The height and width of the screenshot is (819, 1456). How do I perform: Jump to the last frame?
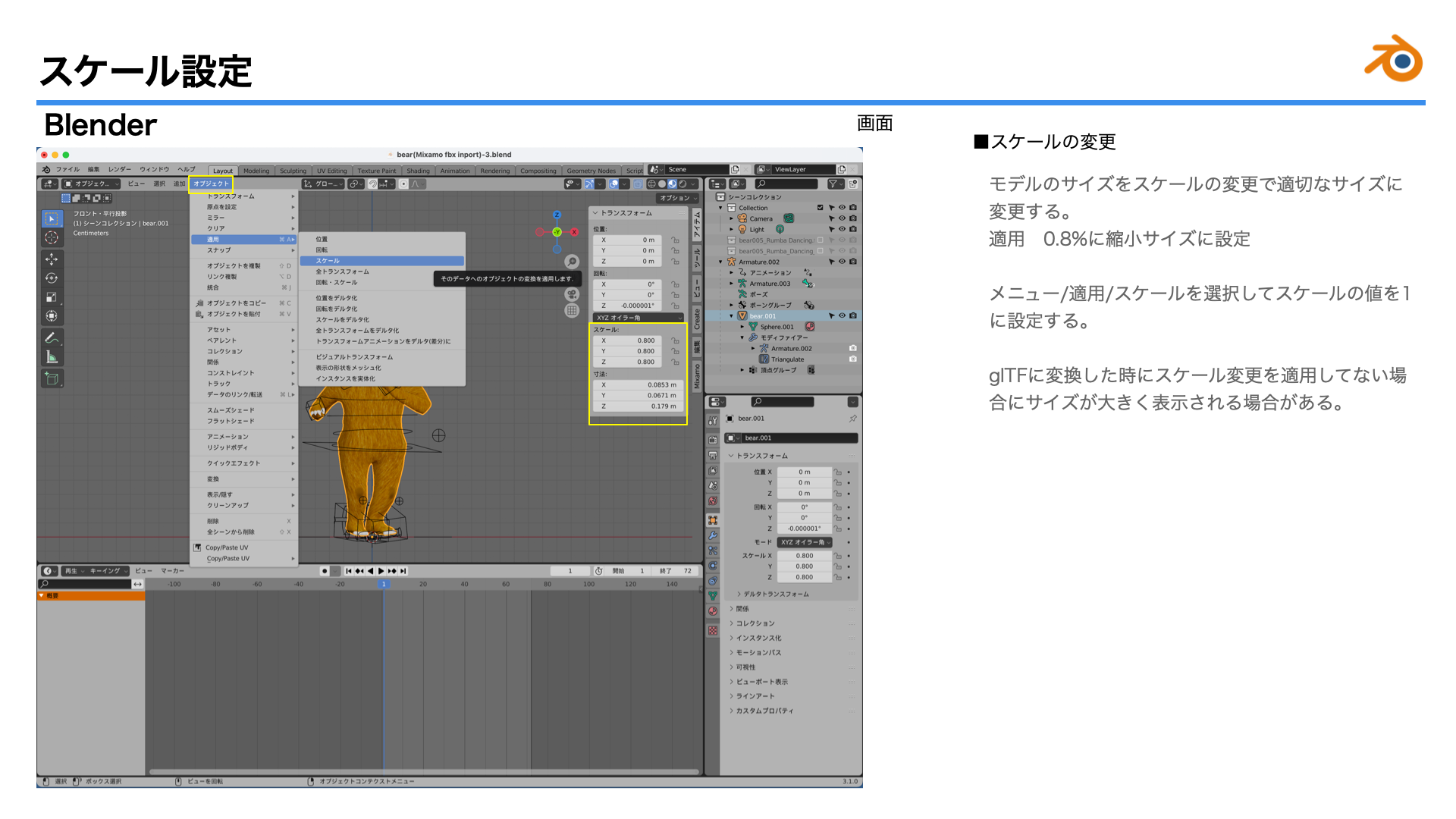click(403, 571)
